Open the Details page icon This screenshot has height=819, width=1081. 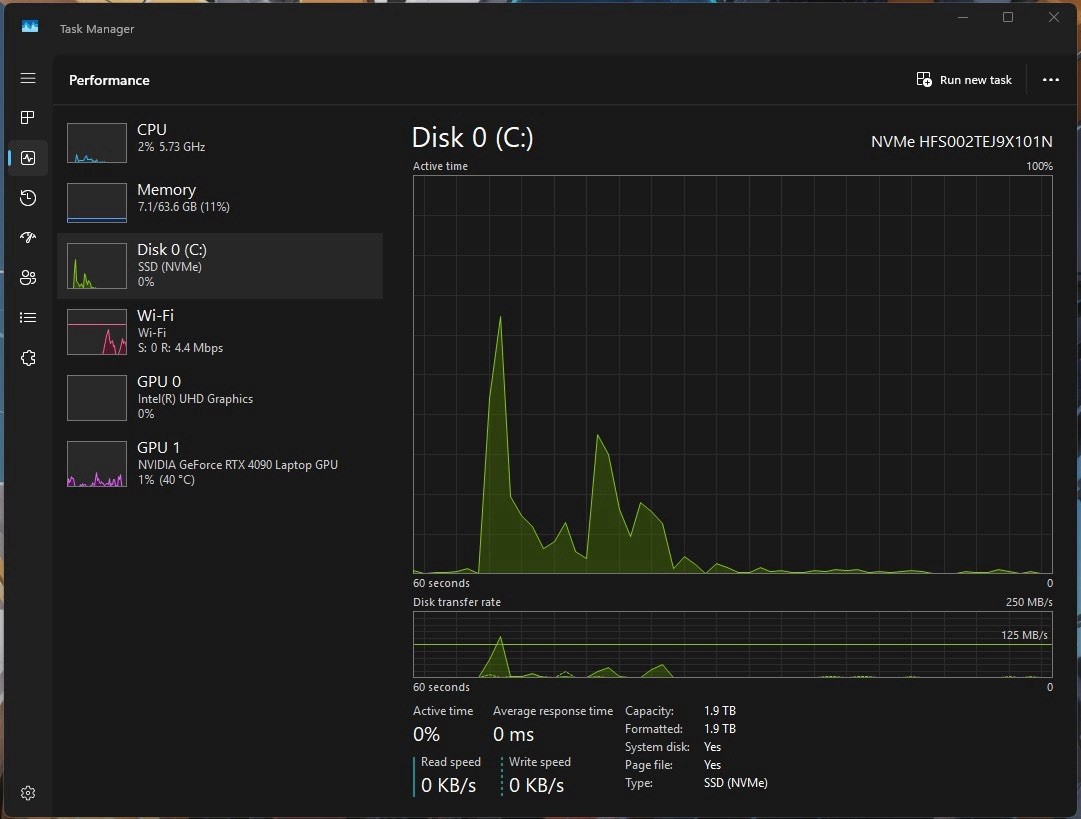click(x=28, y=318)
